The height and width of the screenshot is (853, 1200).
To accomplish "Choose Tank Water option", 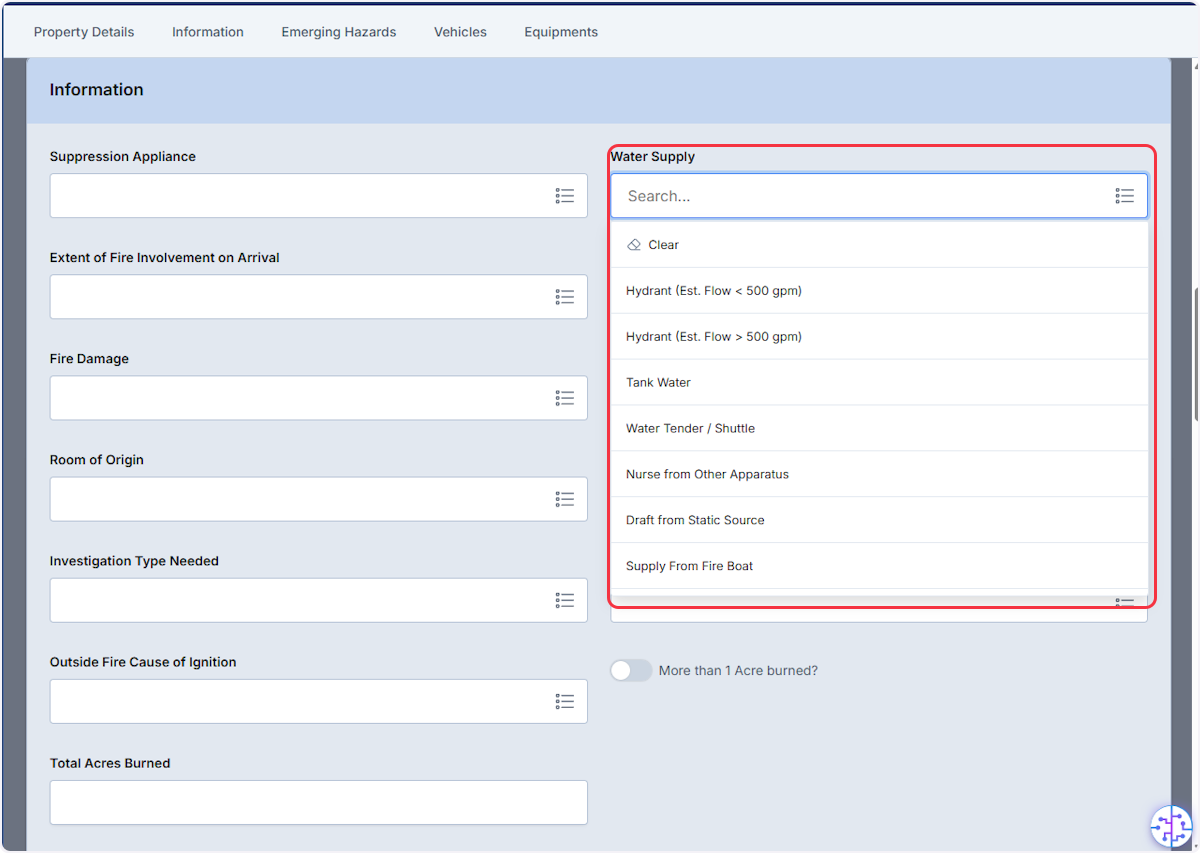I will (880, 383).
